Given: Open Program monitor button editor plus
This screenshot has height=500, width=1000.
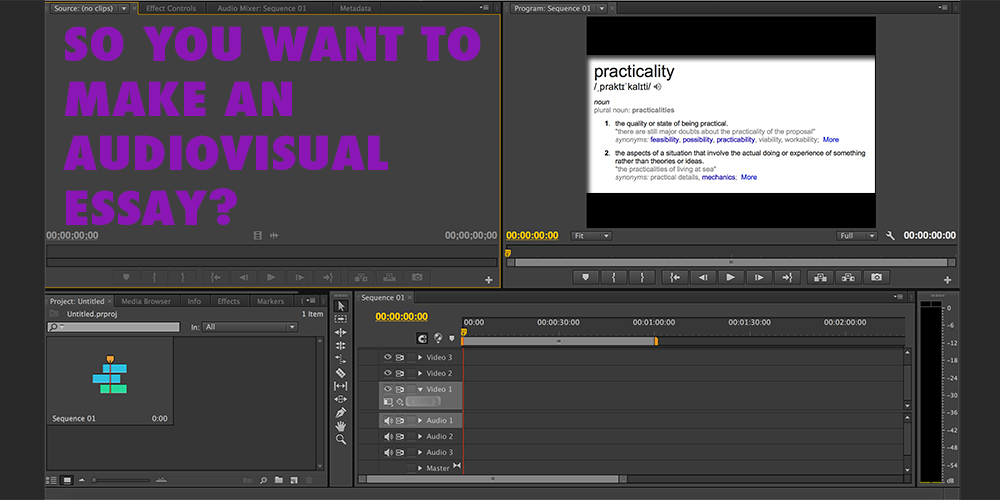Looking at the screenshot, I should [947, 280].
